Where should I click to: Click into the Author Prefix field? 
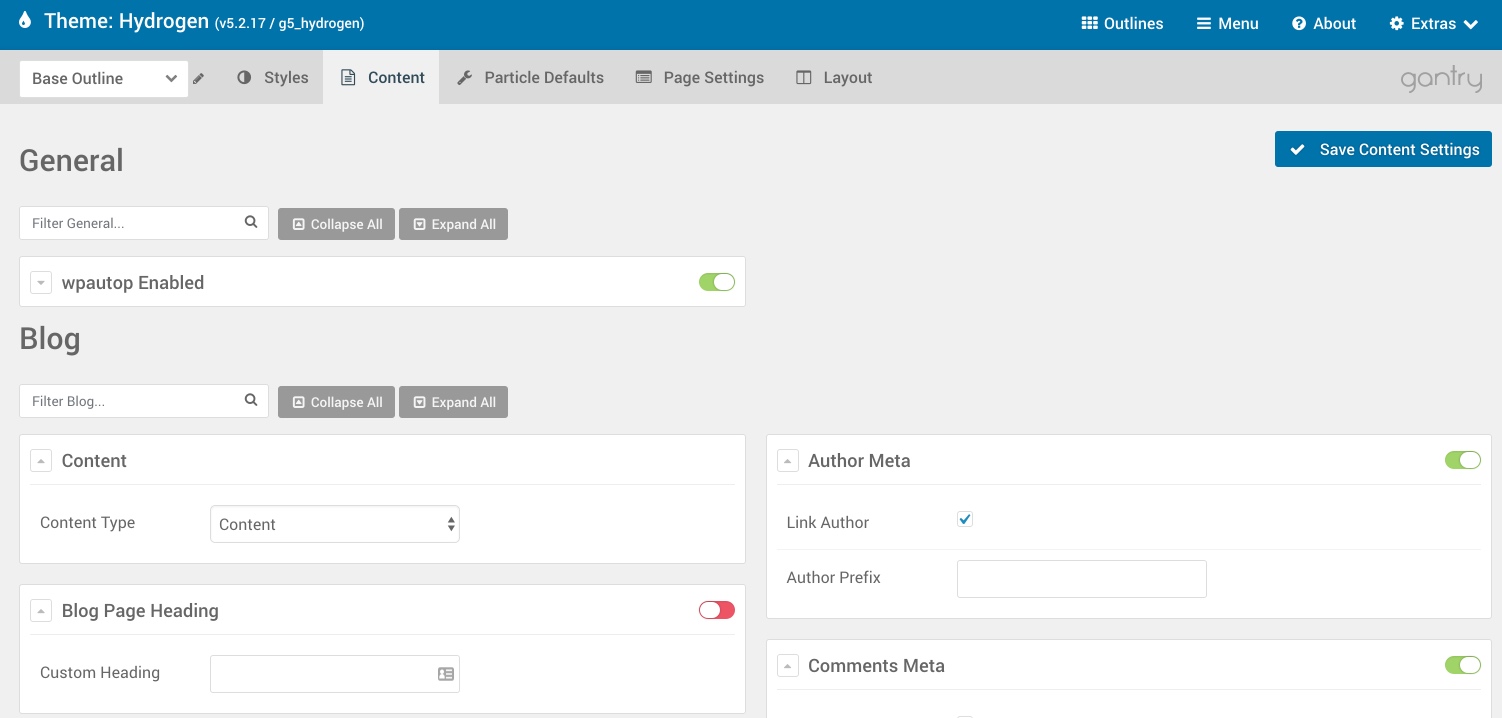pyautogui.click(x=1081, y=579)
